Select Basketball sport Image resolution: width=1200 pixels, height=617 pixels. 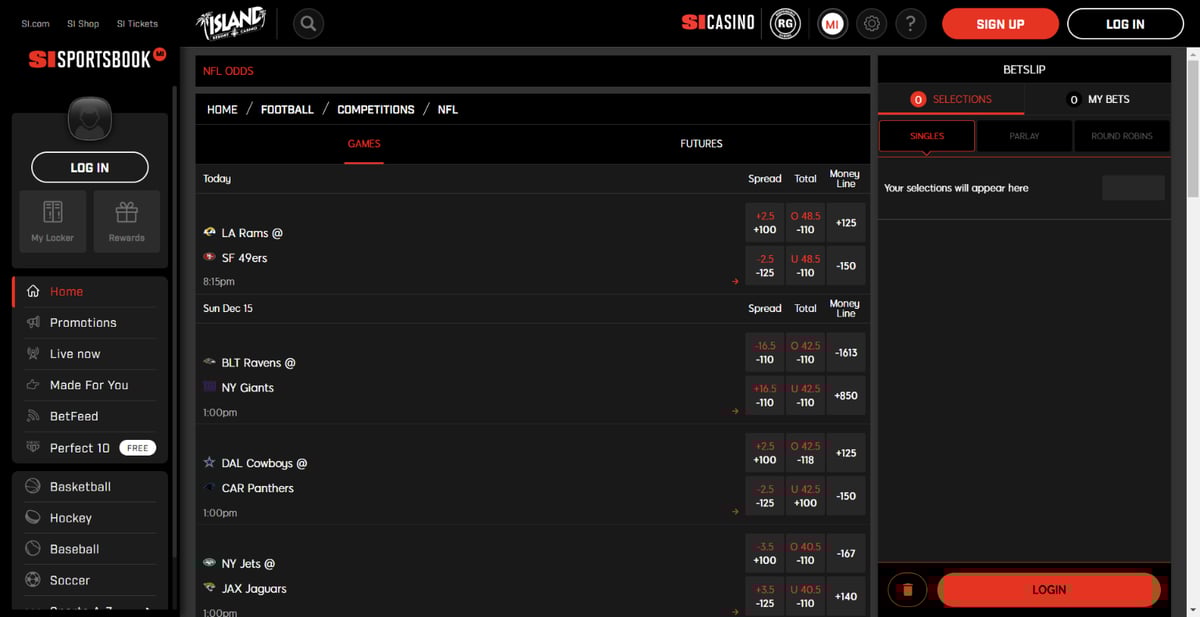pyautogui.click(x=90, y=487)
